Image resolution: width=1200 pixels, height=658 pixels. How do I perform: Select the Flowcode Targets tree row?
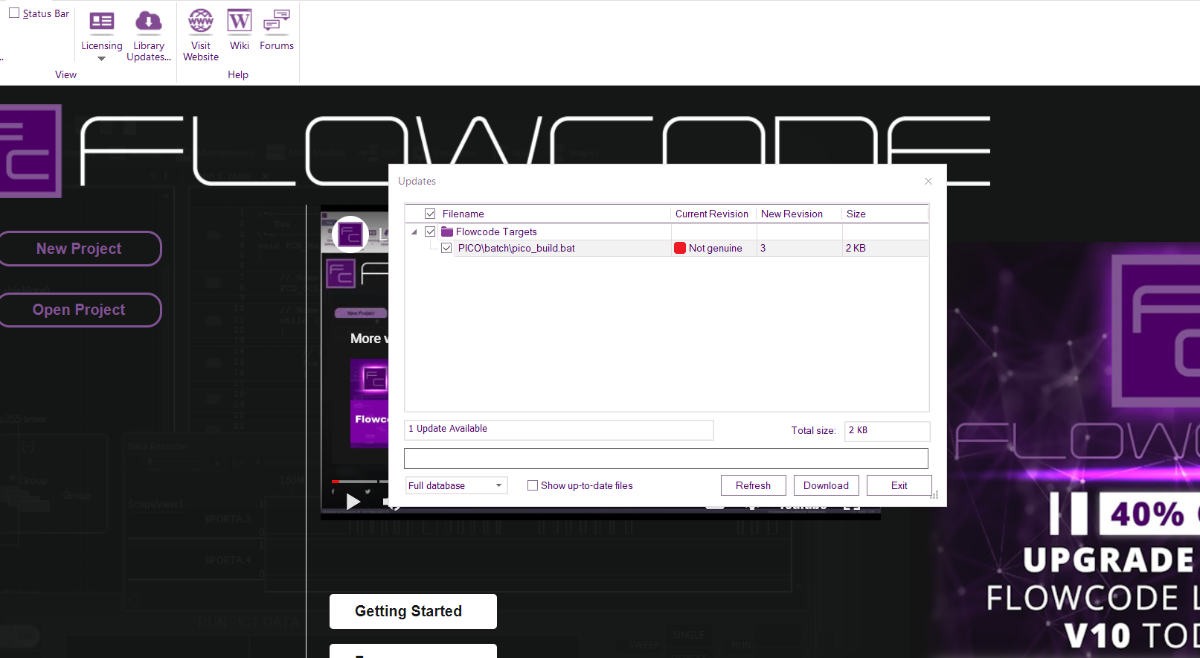(667, 232)
